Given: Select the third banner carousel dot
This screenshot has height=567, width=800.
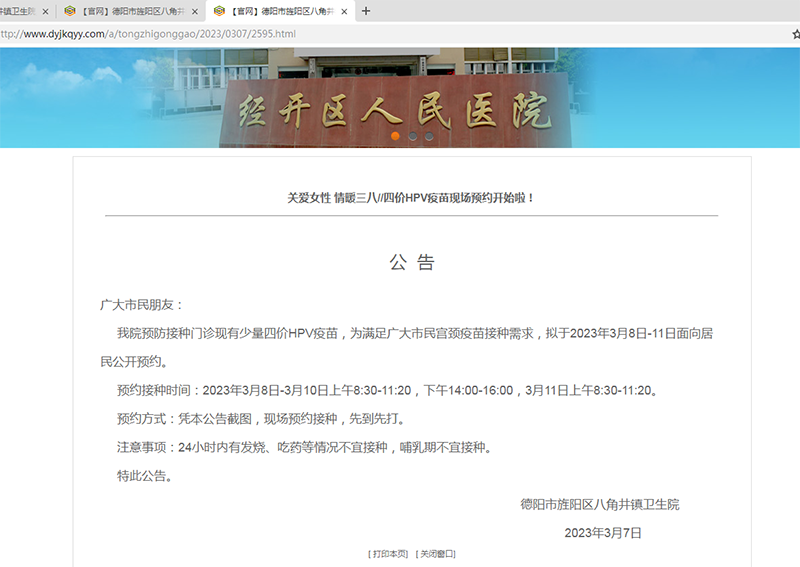Looking at the screenshot, I should [429, 135].
